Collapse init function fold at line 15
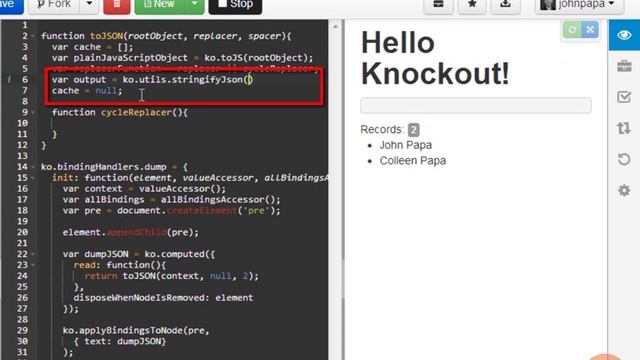Image resolution: width=640 pixels, height=360 pixels. coord(33,178)
